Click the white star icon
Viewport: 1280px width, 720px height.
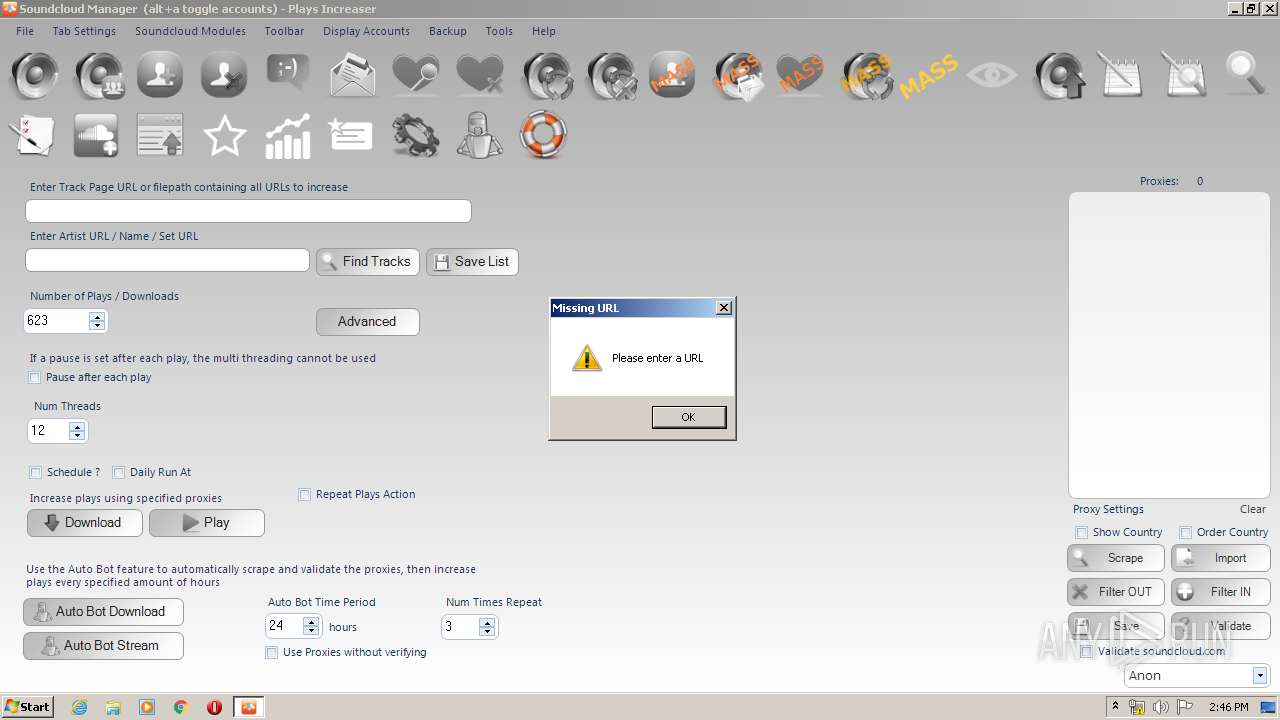[224, 135]
